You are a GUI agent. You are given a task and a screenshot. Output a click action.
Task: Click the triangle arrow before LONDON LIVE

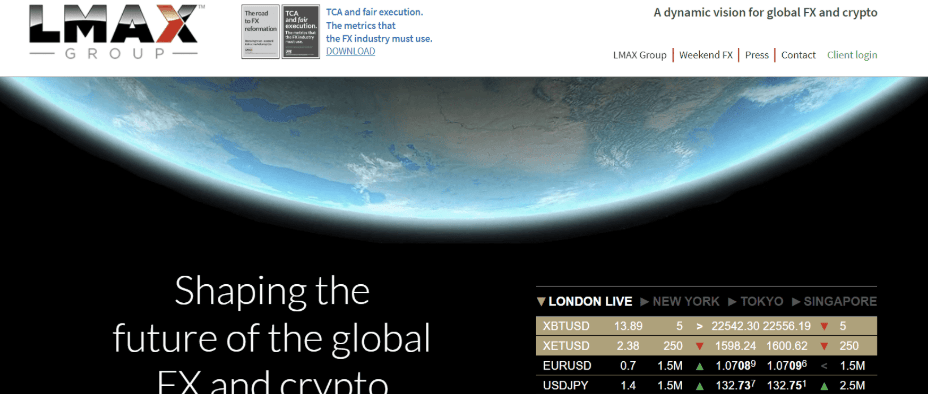click(541, 302)
